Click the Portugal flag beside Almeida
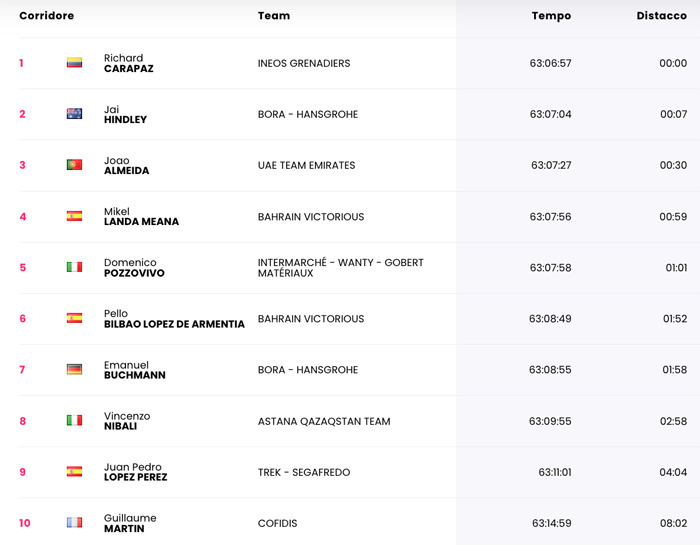The image size is (700, 545). tap(74, 165)
